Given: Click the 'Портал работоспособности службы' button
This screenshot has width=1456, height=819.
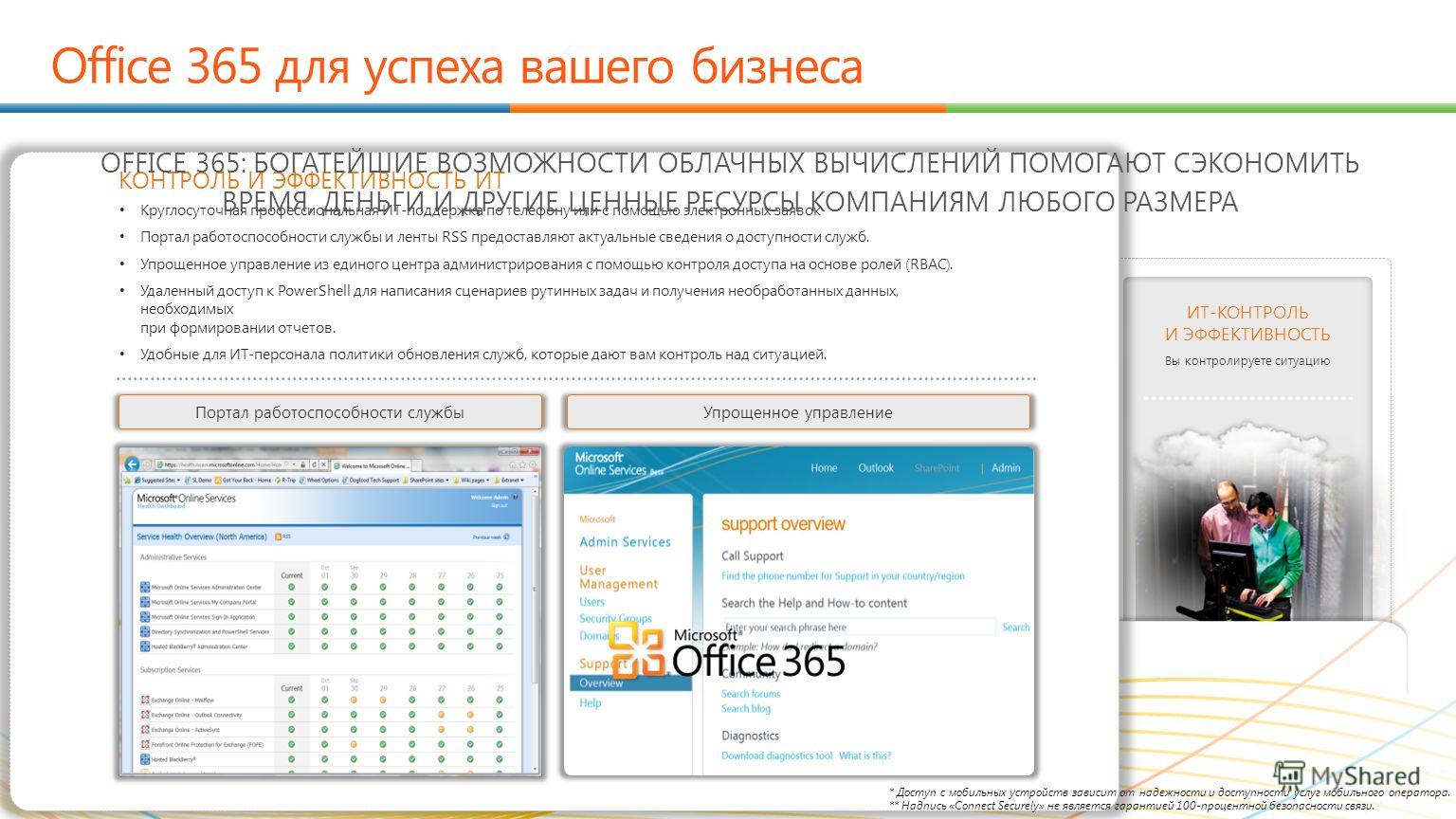Looking at the screenshot, I should coord(330,412).
